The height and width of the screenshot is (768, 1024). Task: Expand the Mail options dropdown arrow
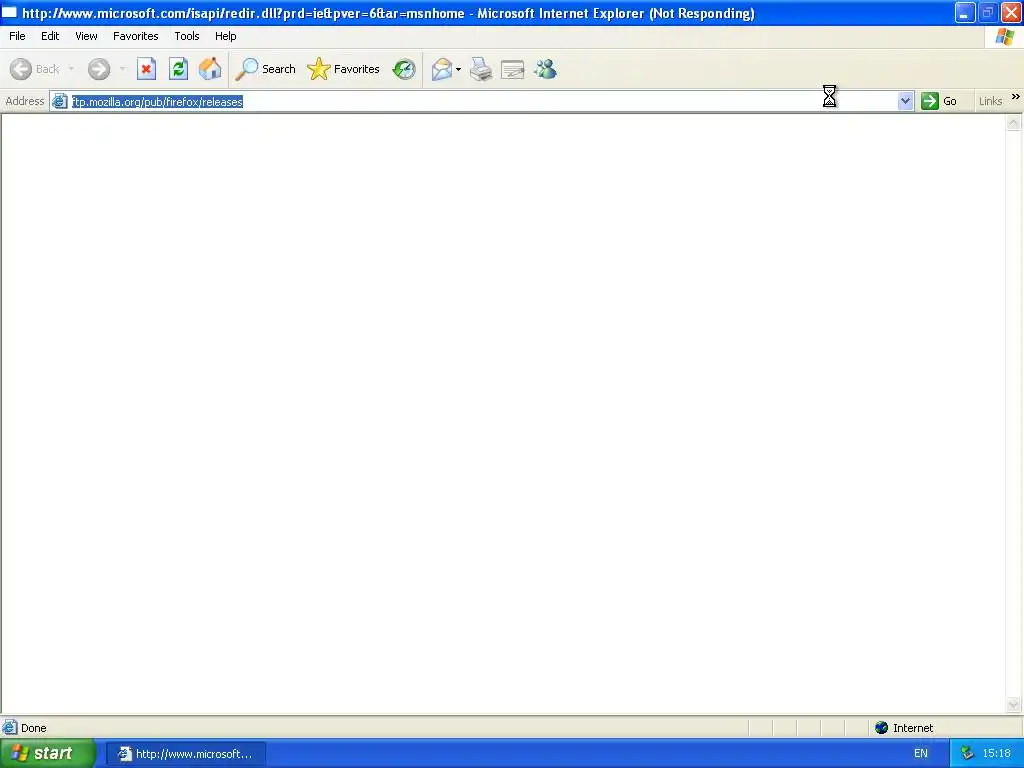coord(458,69)
